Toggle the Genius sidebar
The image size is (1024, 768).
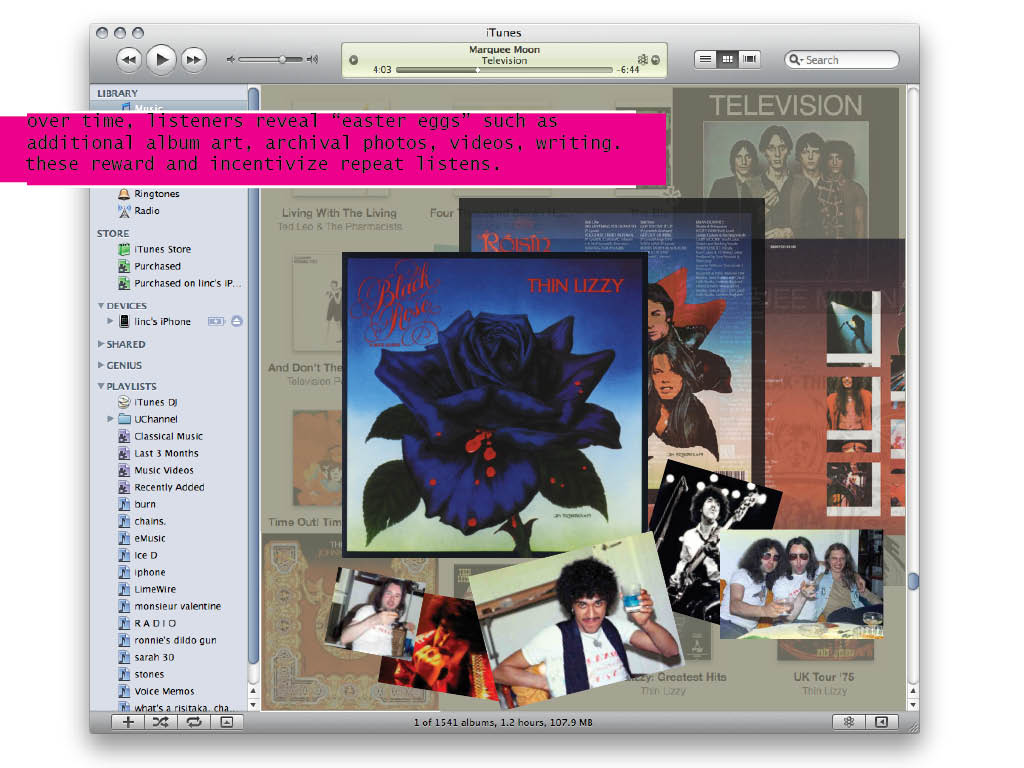click(882, 722)
